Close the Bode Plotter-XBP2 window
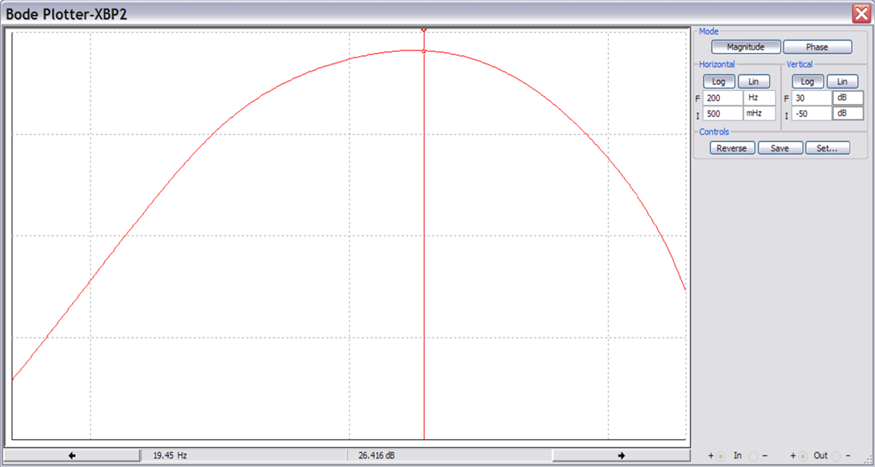This screenshot has width=875, height=467. pyautogui.click(x=860, y=13)
